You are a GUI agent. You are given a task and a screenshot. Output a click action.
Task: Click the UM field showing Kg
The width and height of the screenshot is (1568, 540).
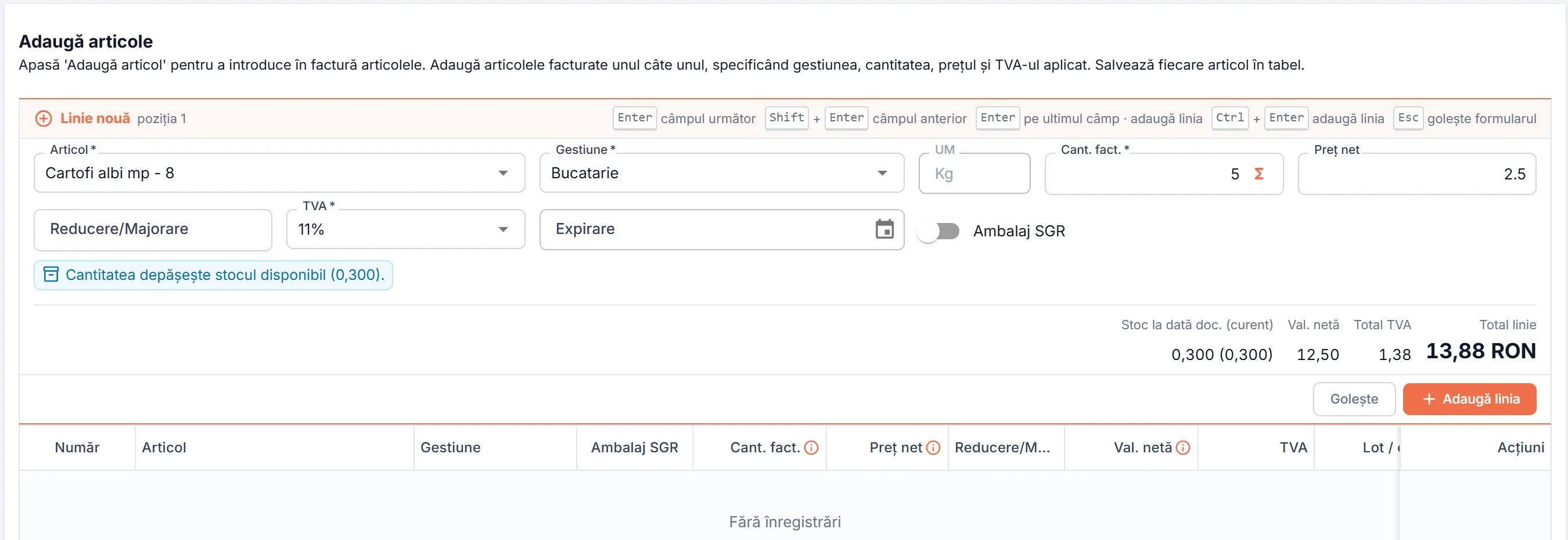click(974, 174)
